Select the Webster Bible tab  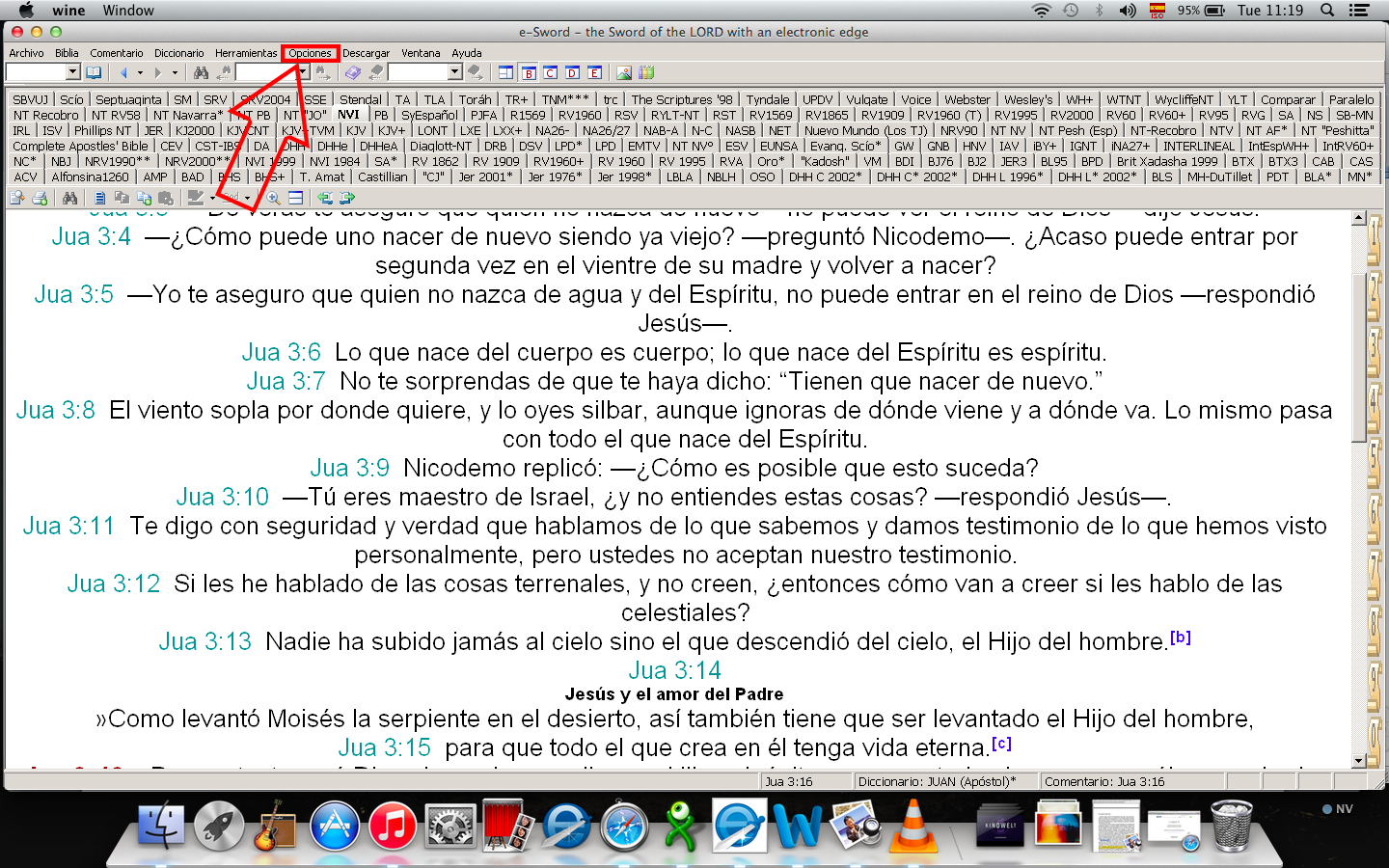[x=967, y=99]
